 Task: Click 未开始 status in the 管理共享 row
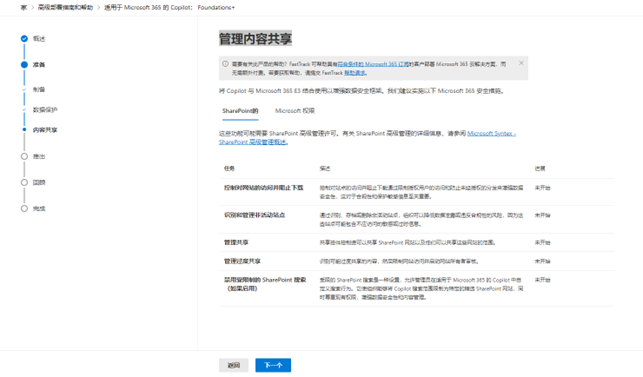click(543, 242)
